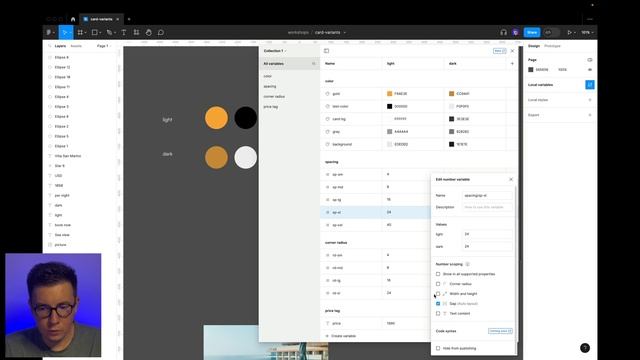Check Show in all supported properties
The height and width of the screenshot is (360, 640).
pyautogui.click(x=438, y=274)
